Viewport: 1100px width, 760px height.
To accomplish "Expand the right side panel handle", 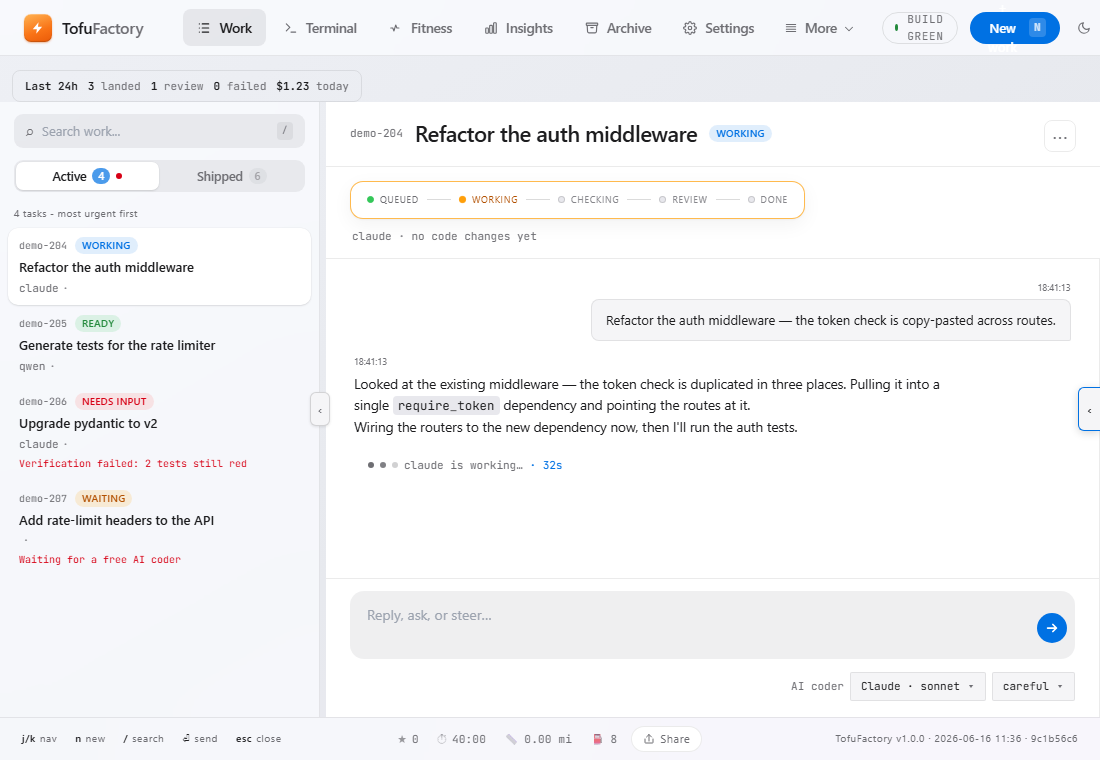I will 1089,409.
